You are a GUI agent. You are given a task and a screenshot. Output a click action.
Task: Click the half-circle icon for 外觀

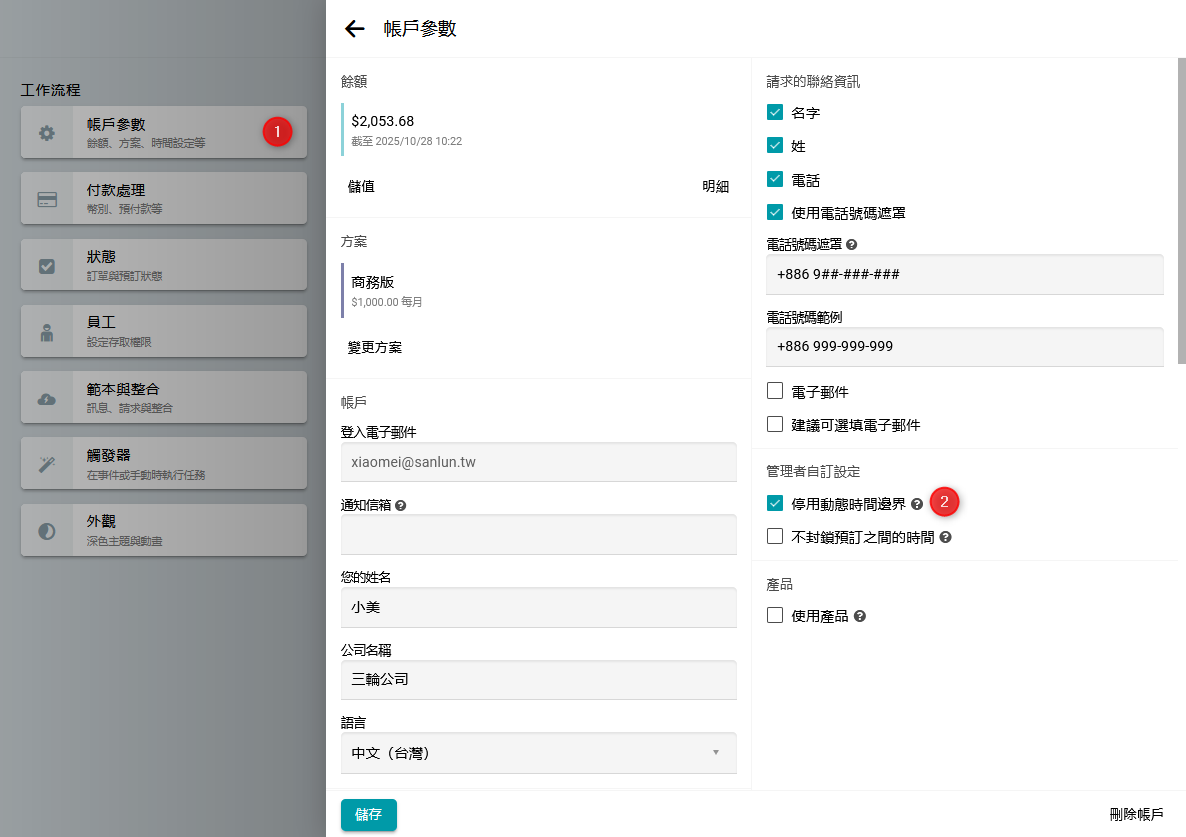47,531
